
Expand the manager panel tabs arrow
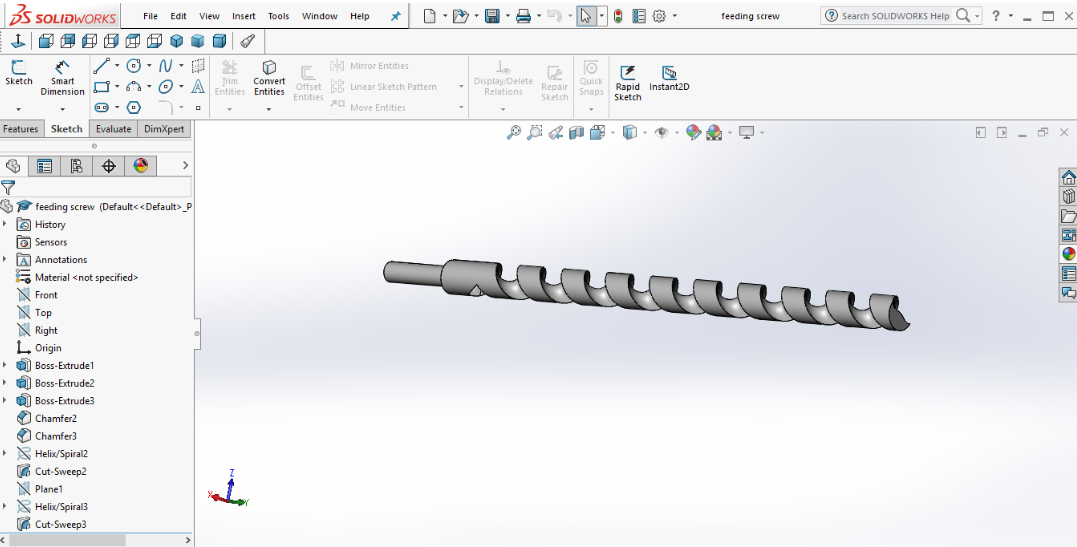click(185, 166)
